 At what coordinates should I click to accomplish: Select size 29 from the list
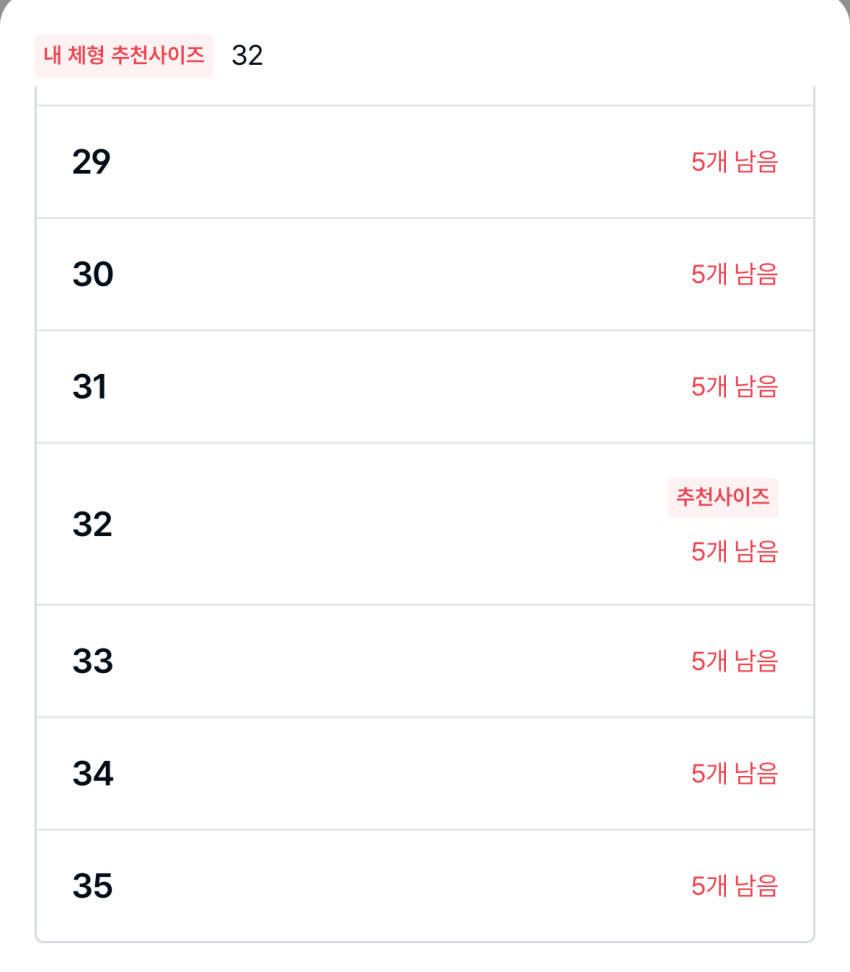(x=91, y=162)
